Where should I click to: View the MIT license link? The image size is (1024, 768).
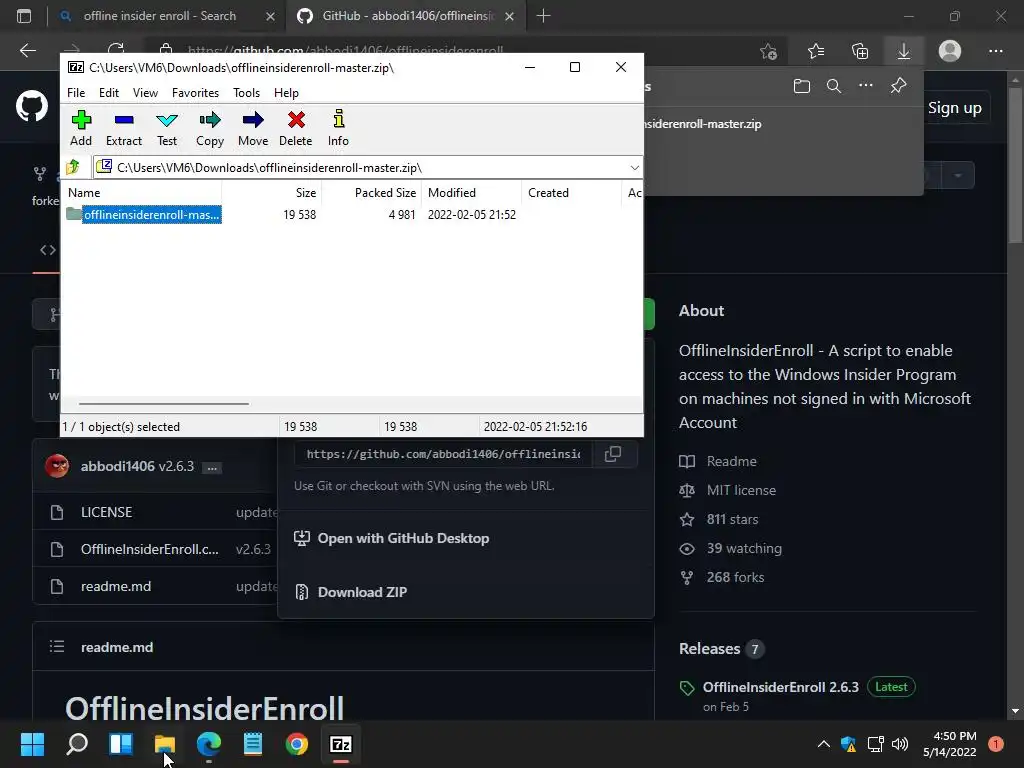pyautogui.click(x=741, y=490)
